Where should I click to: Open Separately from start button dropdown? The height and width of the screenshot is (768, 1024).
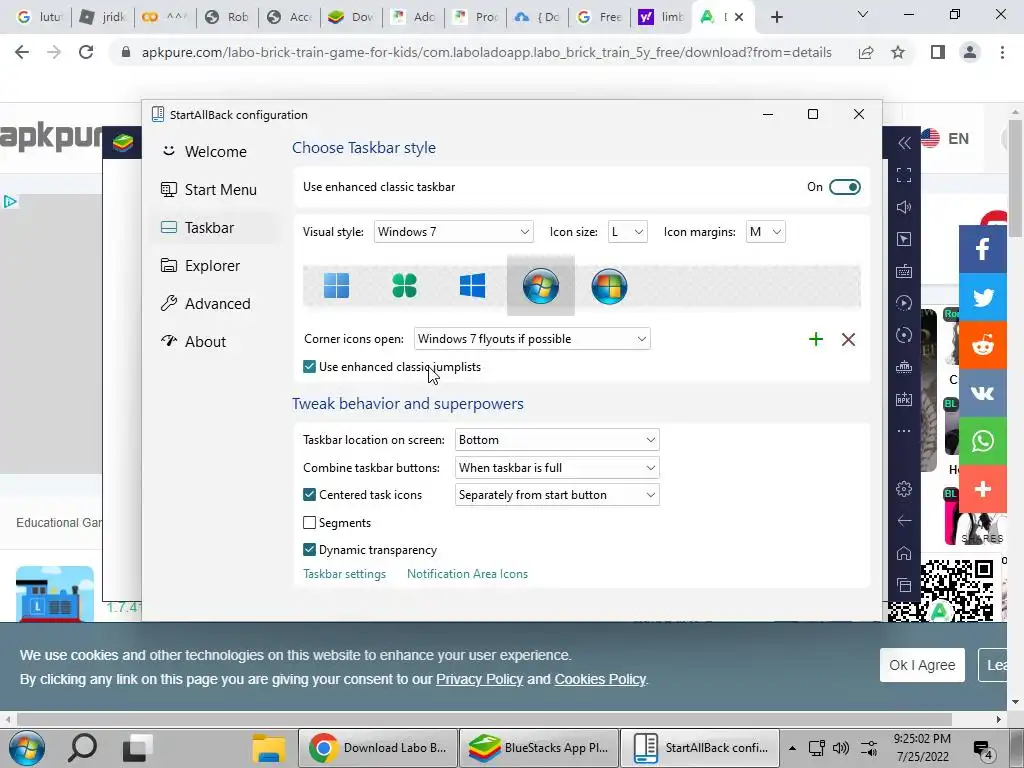[x=557, y=495]
